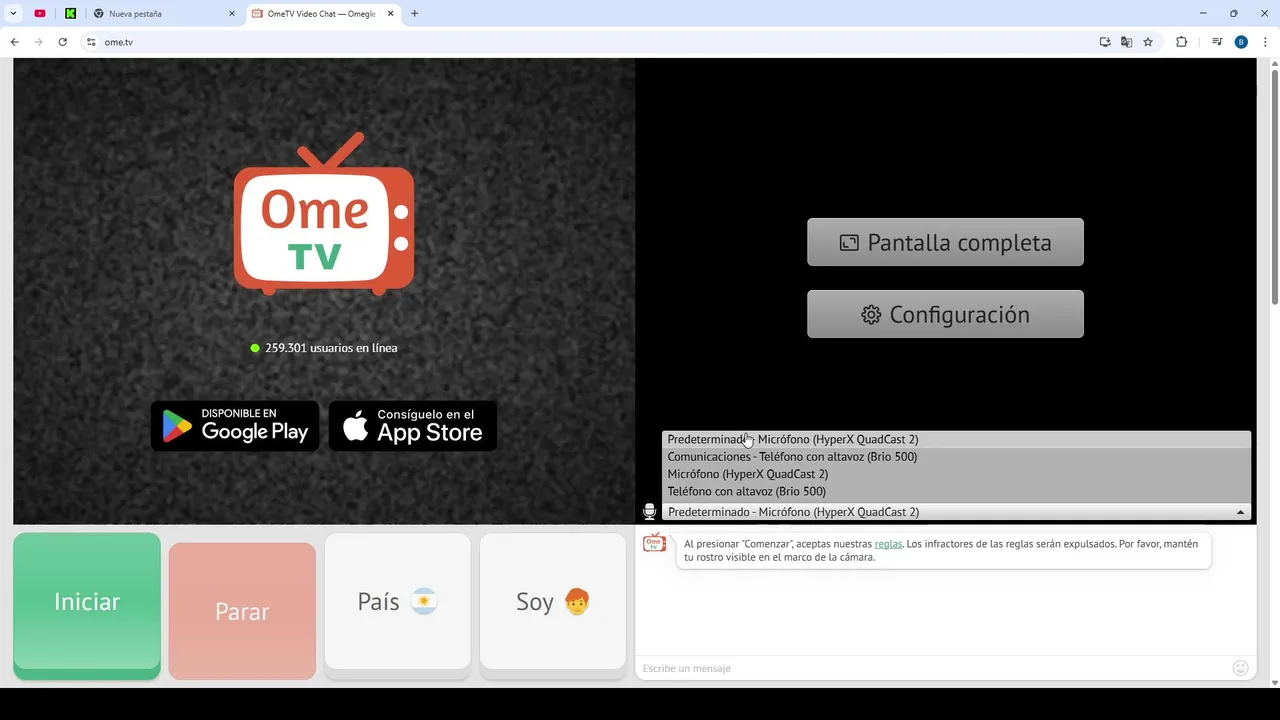The height and width of the screenshot is (720, 1280).
Task: Reload the ome.tv page
Action: point(62,42)
